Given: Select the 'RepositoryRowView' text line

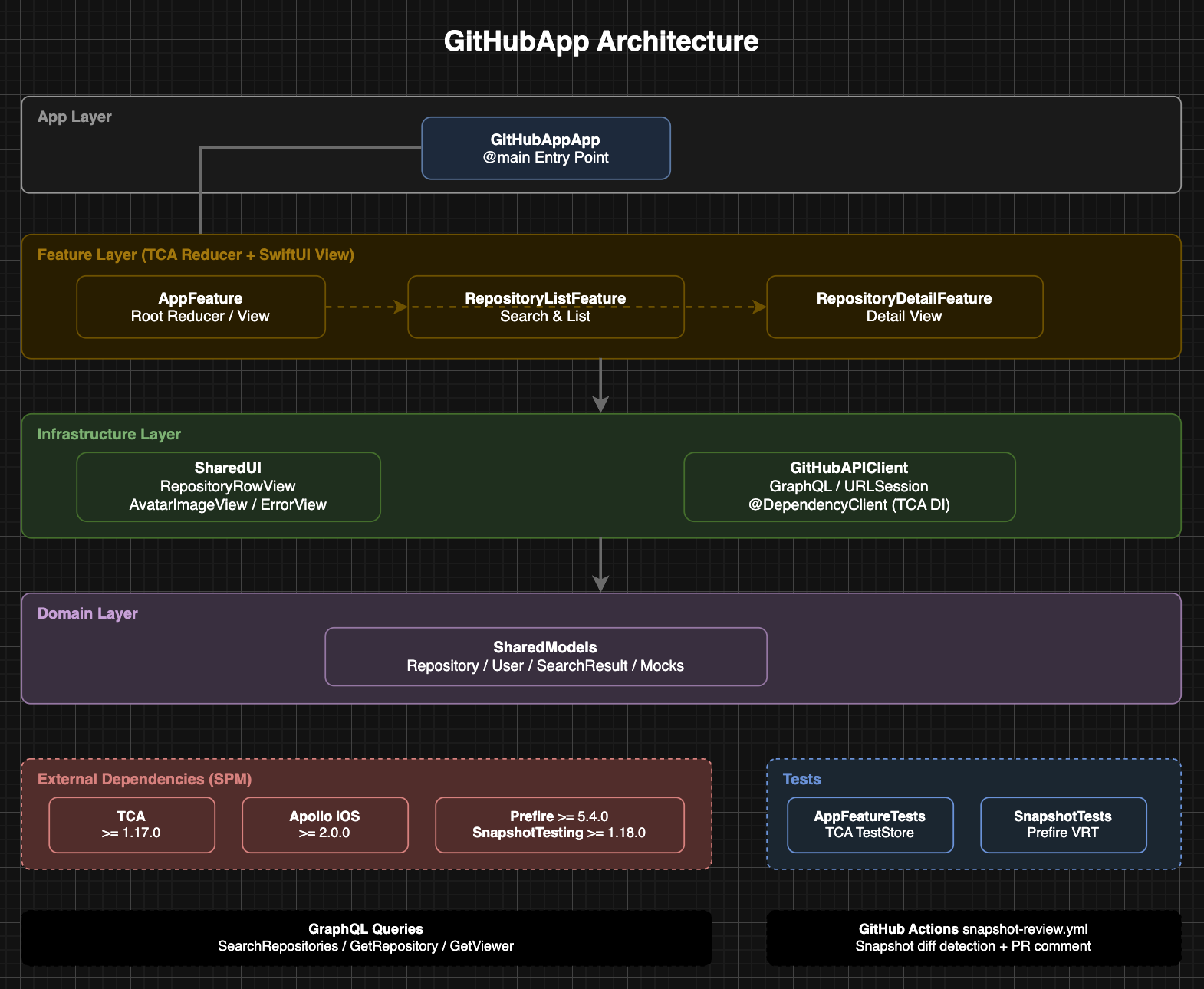Looking at the screenshot, I should pos(228,486).
